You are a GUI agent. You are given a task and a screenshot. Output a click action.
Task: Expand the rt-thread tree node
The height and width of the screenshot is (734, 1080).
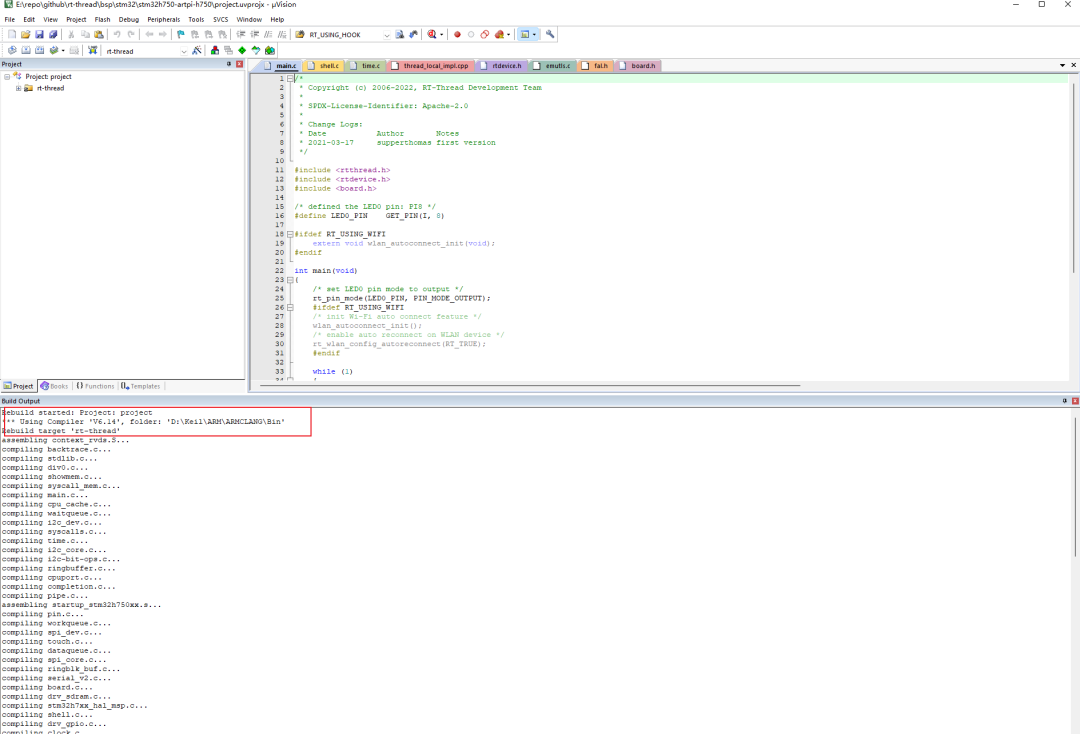(18, 88)
